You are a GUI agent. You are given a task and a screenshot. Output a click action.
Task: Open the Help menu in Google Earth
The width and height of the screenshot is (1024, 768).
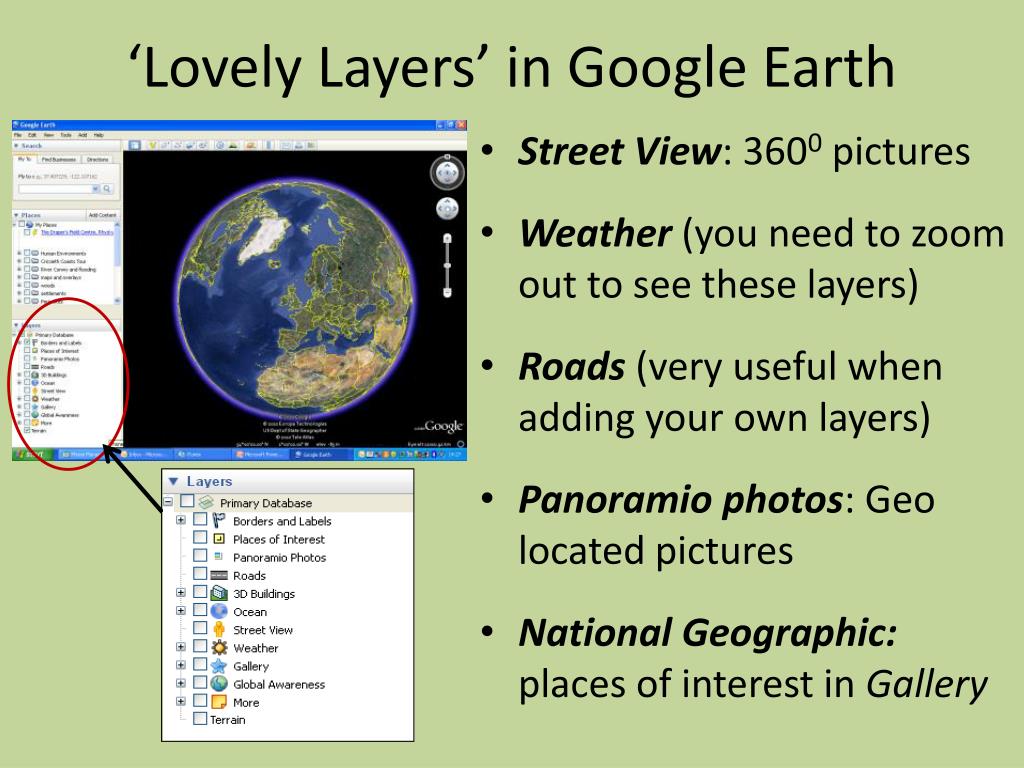(99, 135)
